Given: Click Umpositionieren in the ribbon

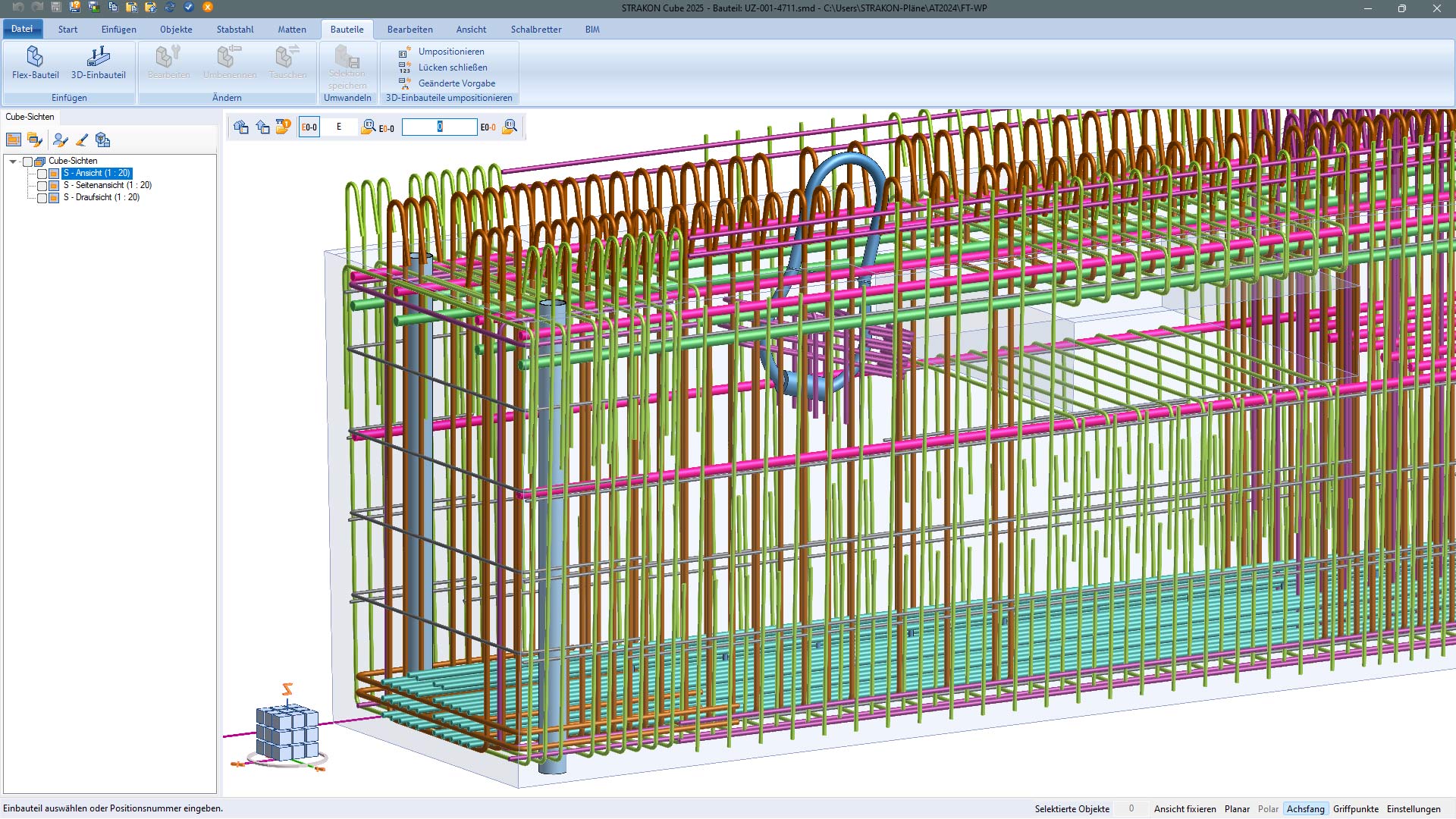Looking at the screenshot, I should click(442, 52).
